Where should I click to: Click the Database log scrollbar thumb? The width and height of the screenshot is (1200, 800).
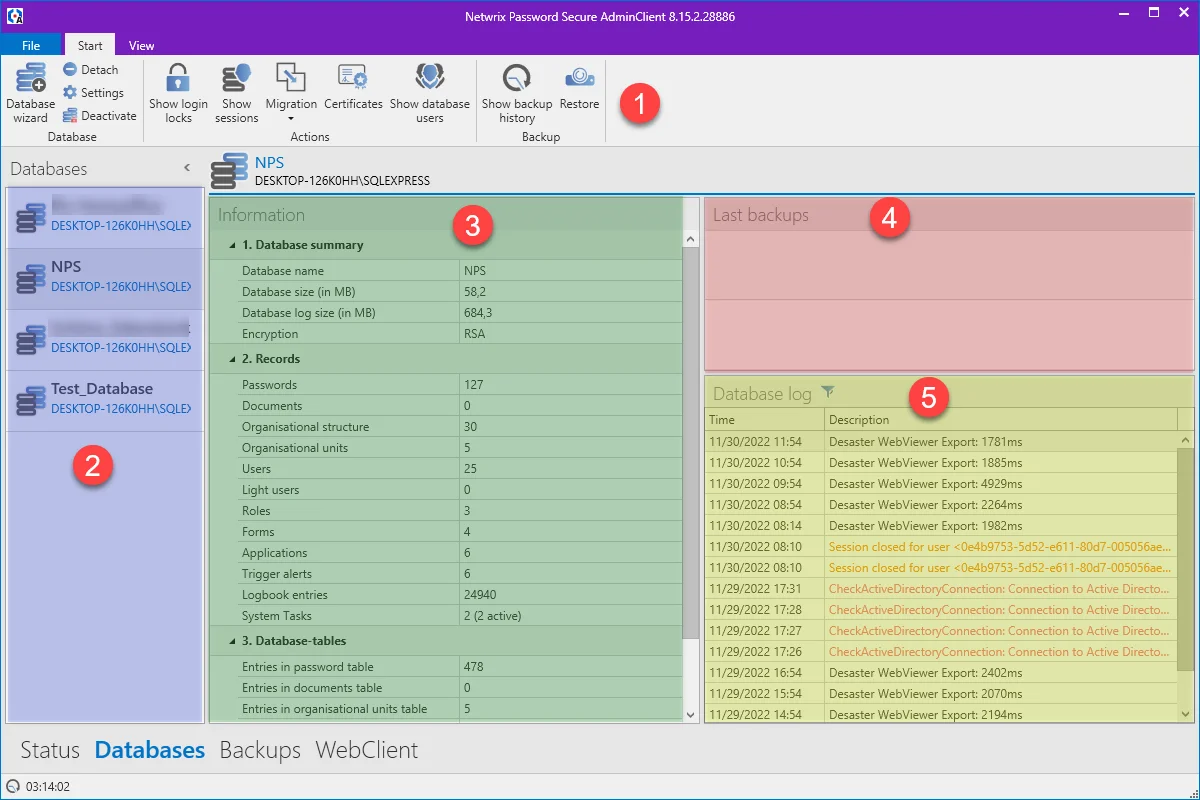(1186, 558)
